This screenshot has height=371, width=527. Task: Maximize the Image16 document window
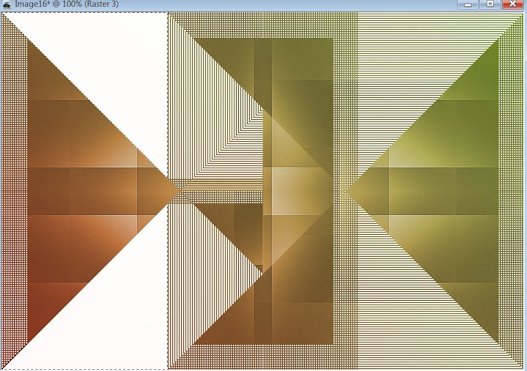[x=490, y=4]
